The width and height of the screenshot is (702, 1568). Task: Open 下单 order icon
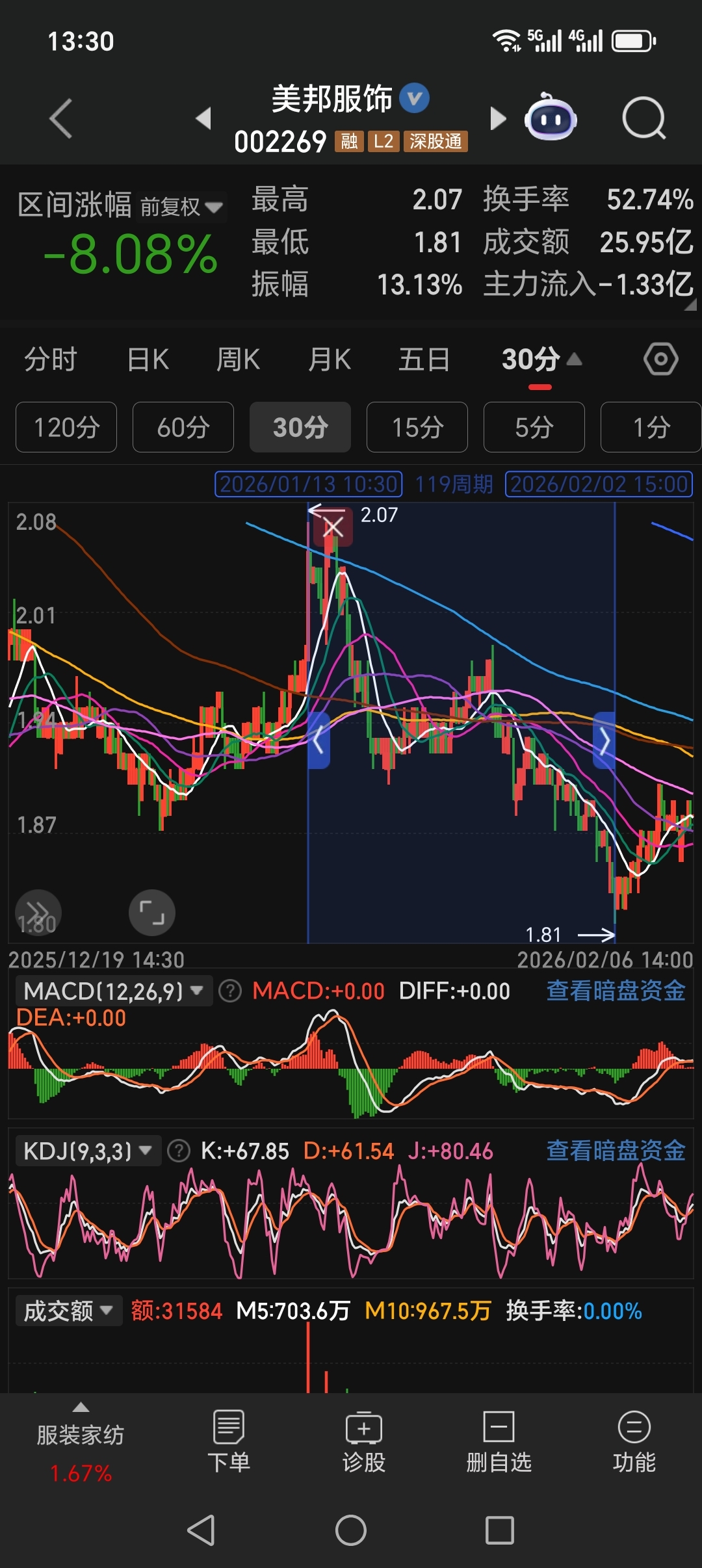click(x=229, y=1442)
